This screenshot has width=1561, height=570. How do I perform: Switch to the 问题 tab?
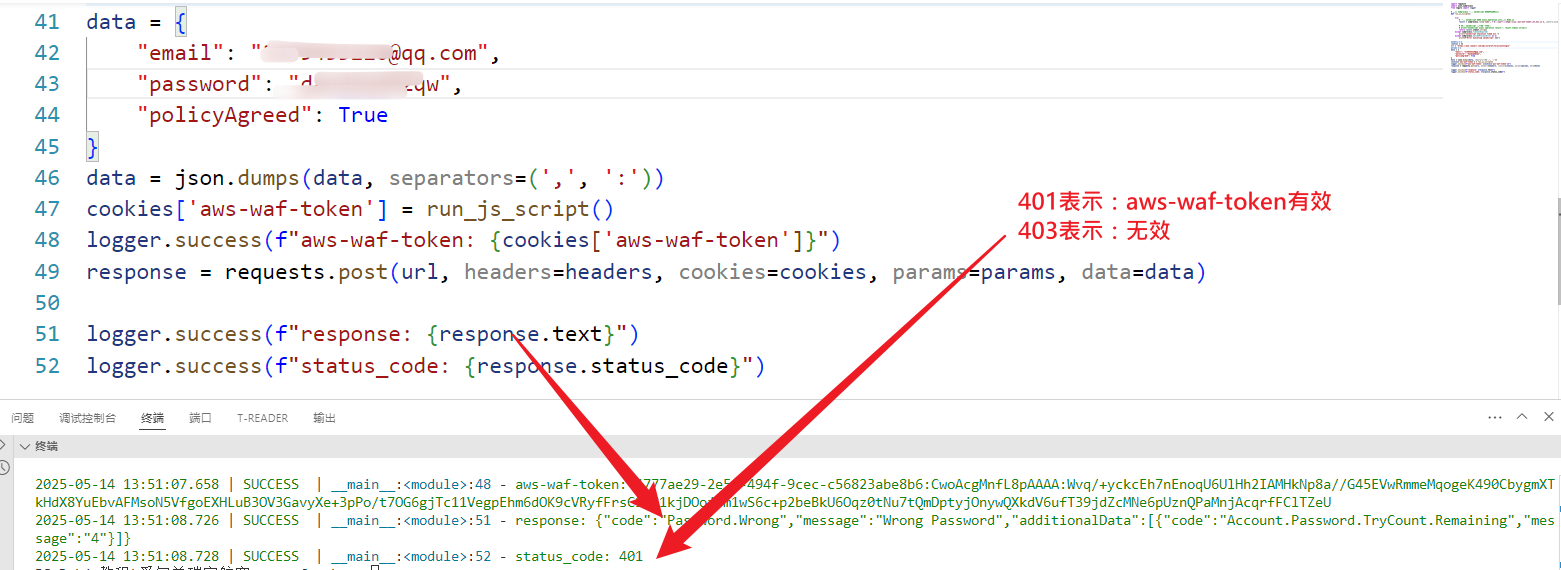(22, 418)
